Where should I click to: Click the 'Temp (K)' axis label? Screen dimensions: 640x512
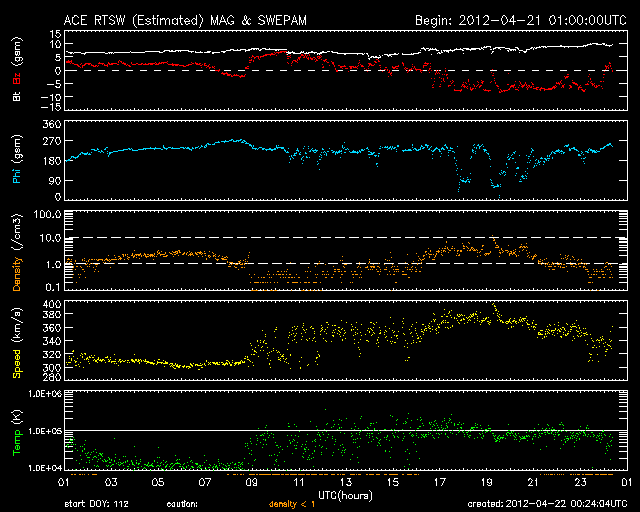(x=17, y=432)
